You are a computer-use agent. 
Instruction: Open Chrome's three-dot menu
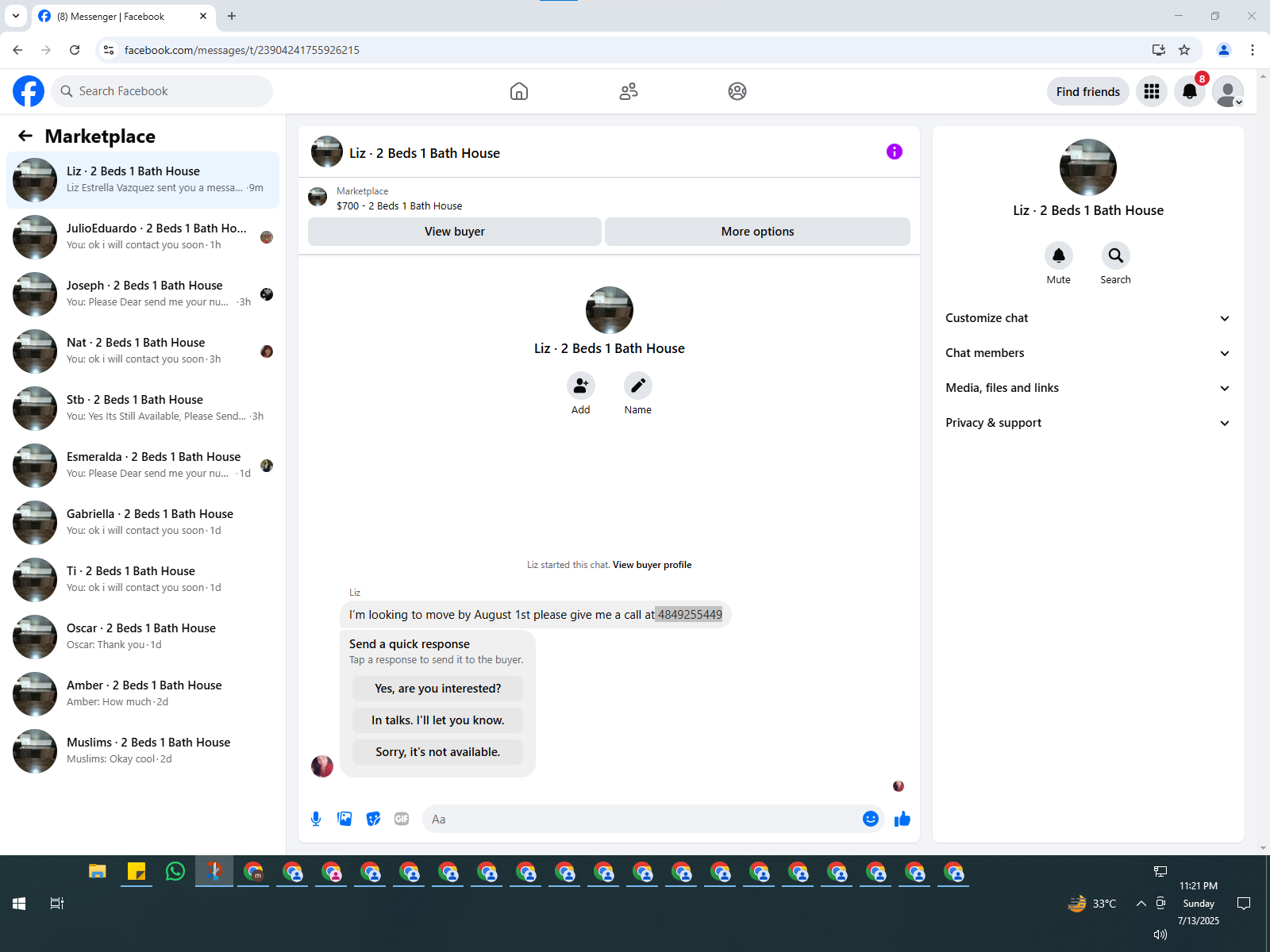click(1253, 50)
